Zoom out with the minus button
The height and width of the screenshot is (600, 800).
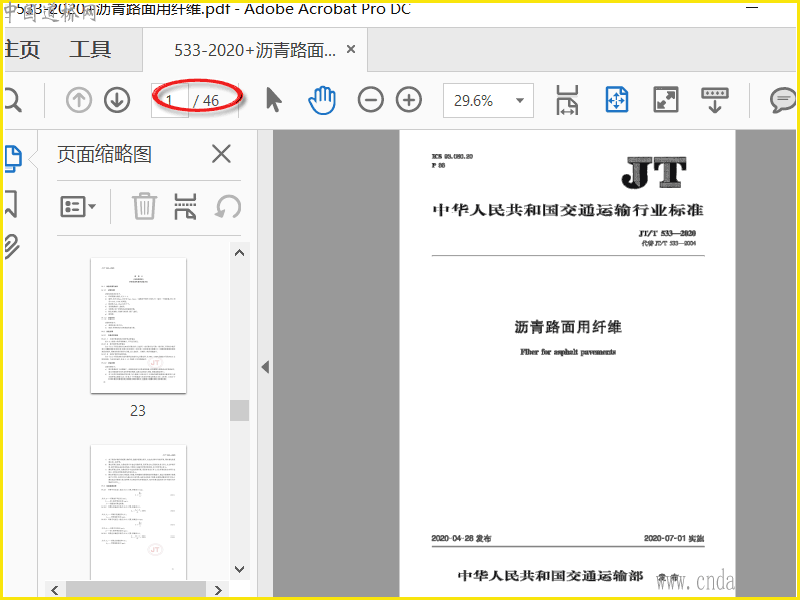click(x=370, y=100)
